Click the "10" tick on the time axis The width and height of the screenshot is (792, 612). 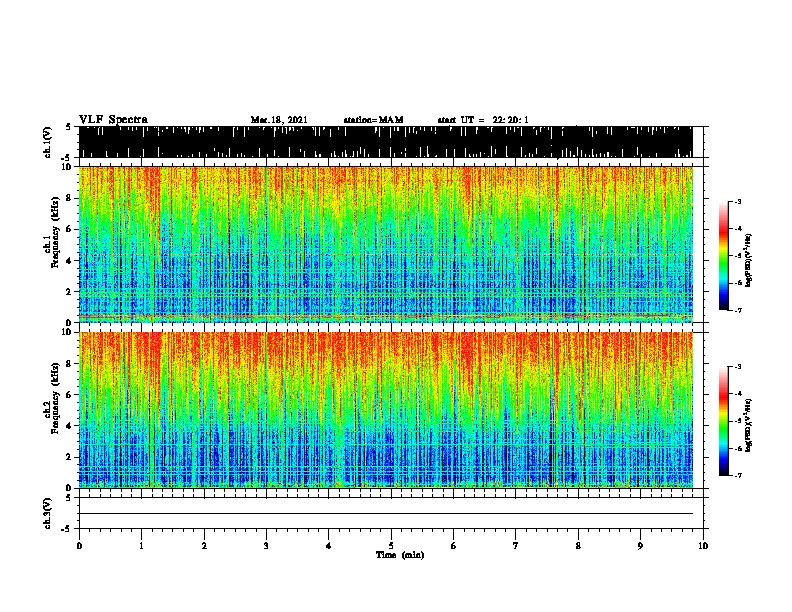(703, 546)
